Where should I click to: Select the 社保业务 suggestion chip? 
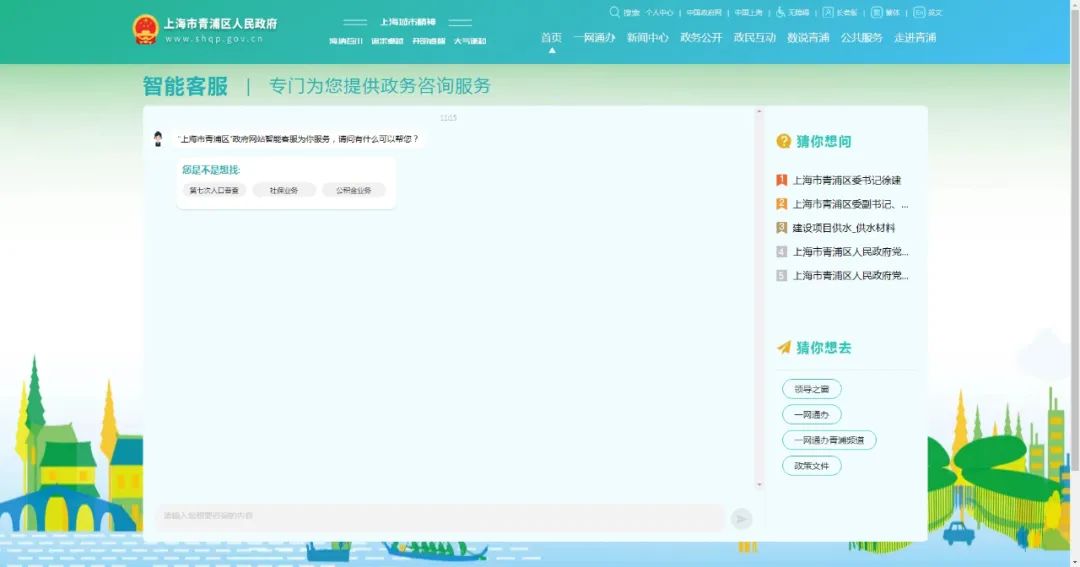pyautogui.click(x=284, y=190)
